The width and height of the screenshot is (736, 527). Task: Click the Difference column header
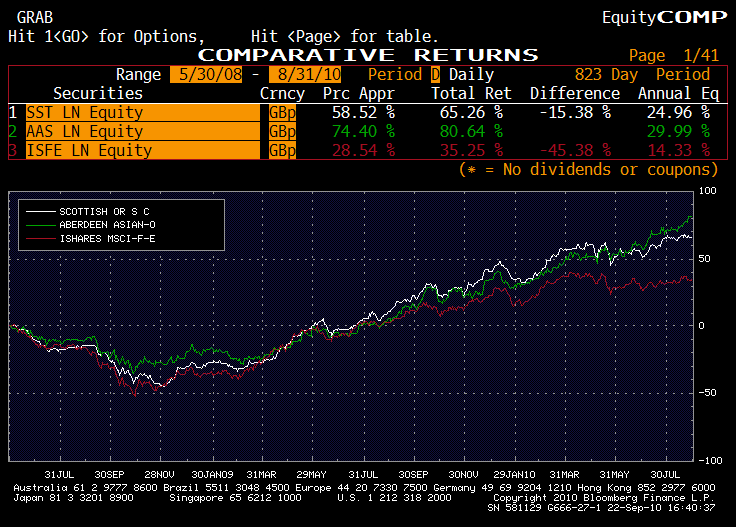point(574,93)
